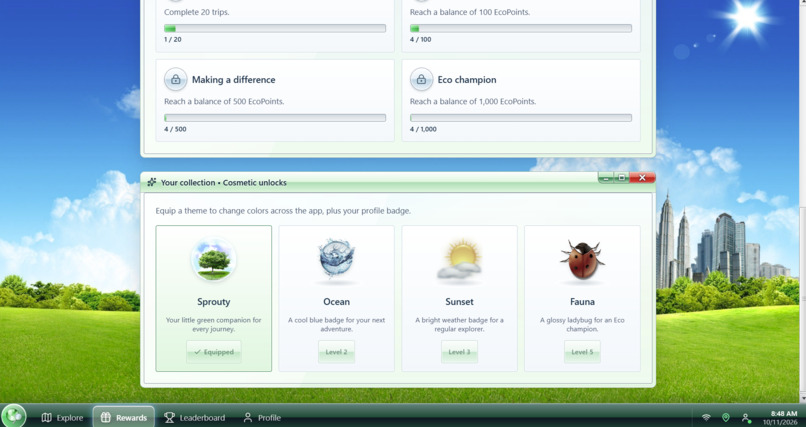Click the Ocean theme name
This screenshot has width=806, height=427.
click(336, 302)
